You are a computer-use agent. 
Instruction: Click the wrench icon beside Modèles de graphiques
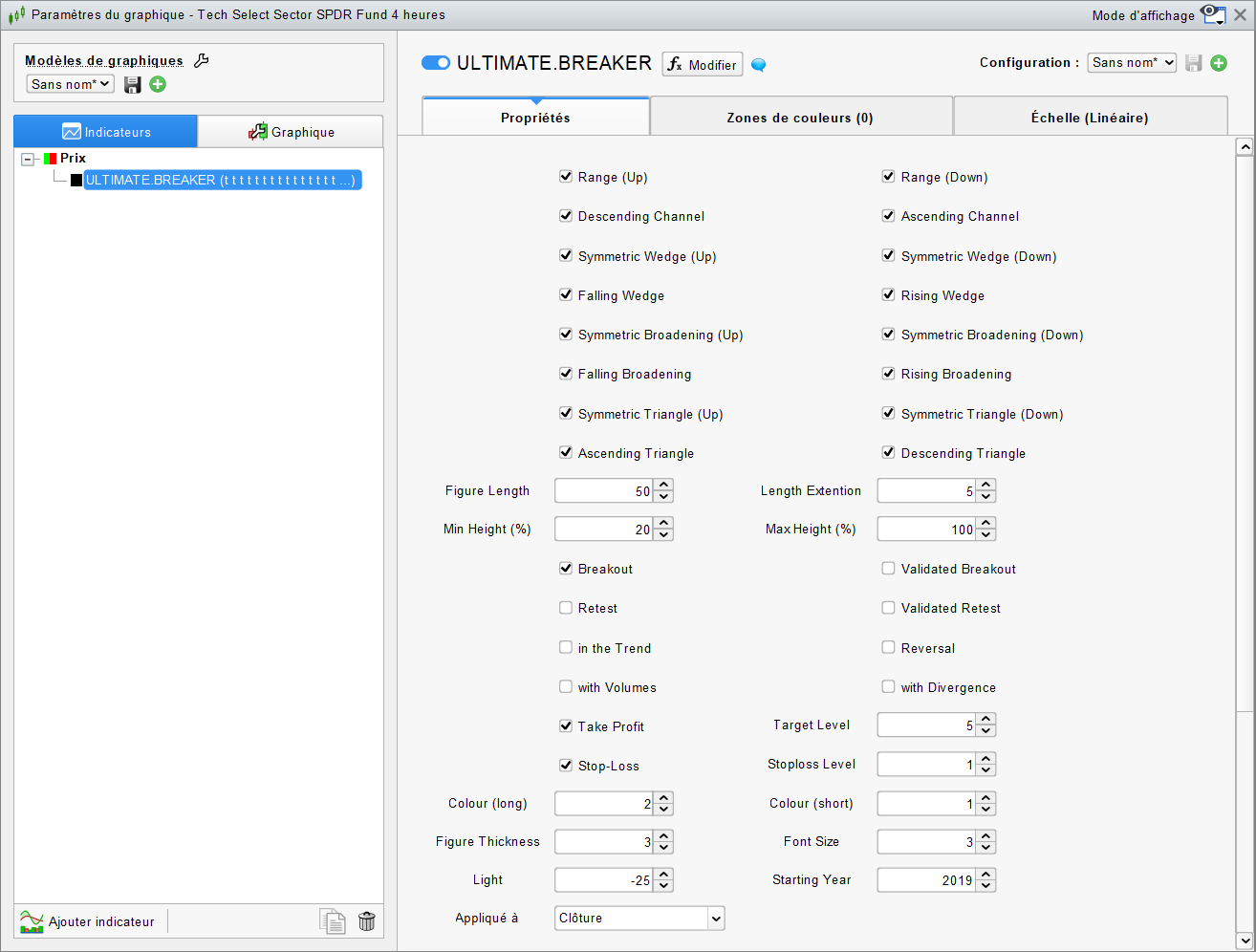201,60
